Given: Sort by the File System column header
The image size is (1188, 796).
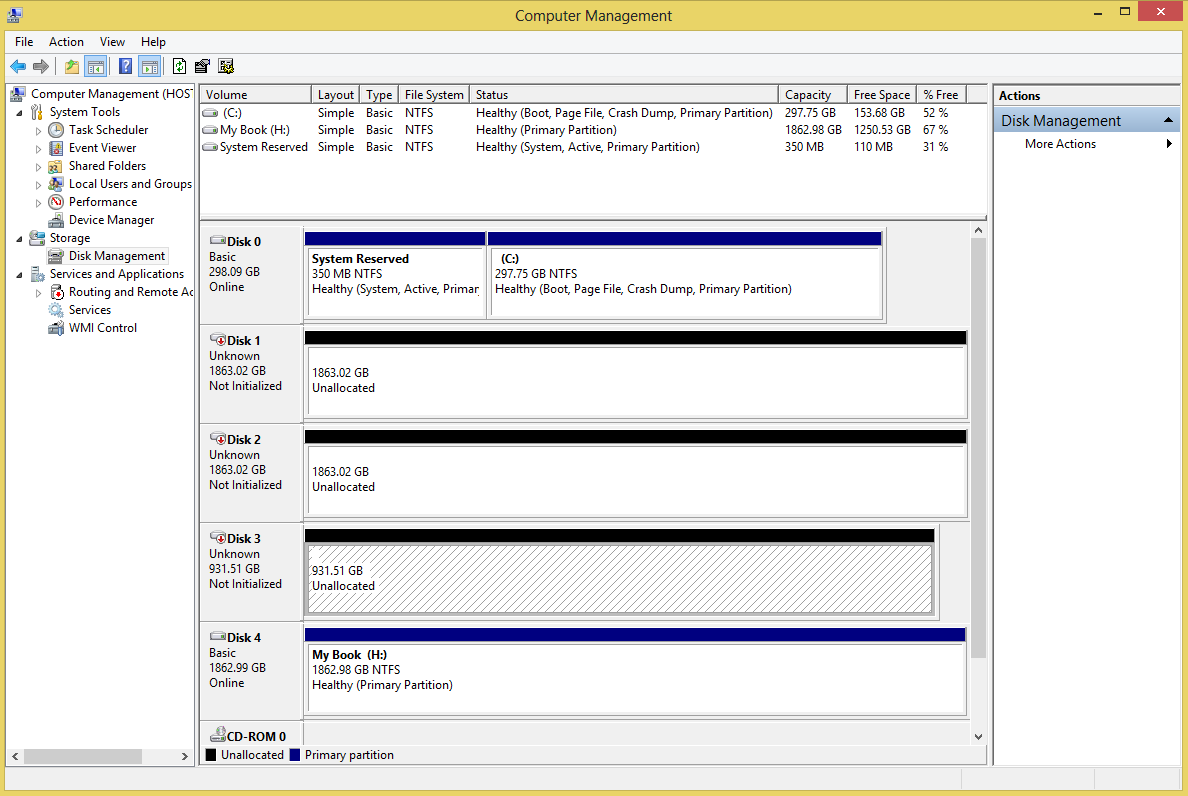Looking at the screenshot, I should [433, 95].
